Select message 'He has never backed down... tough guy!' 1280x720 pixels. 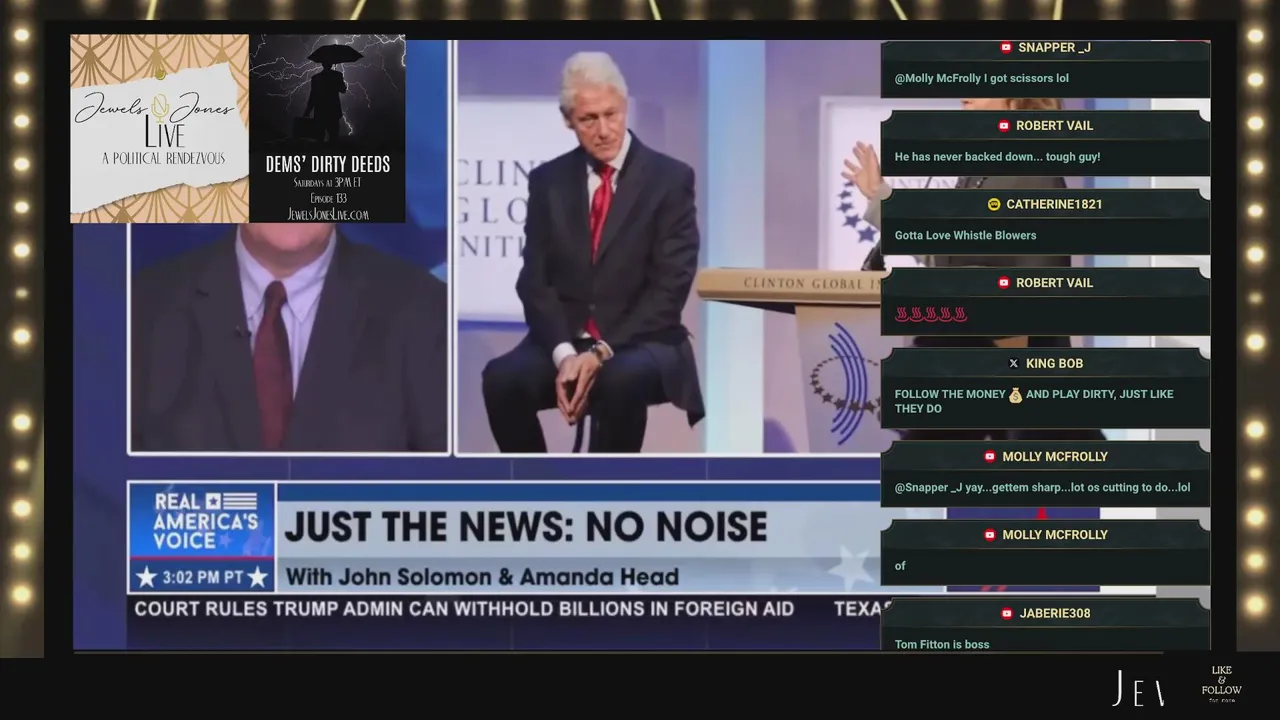coord(997,157)
